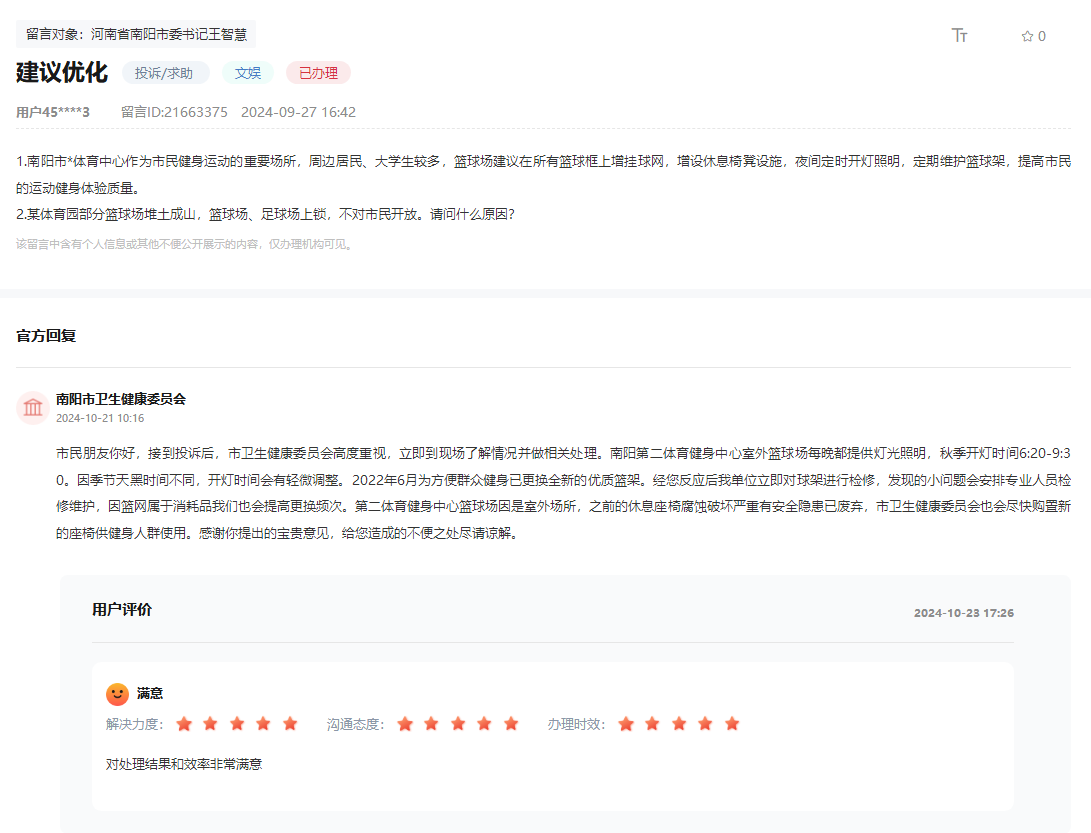Viewport: 1091px width, 833px height.
Task: Click the 沟通态度 star rating row
Action: (x=458, y=723)
